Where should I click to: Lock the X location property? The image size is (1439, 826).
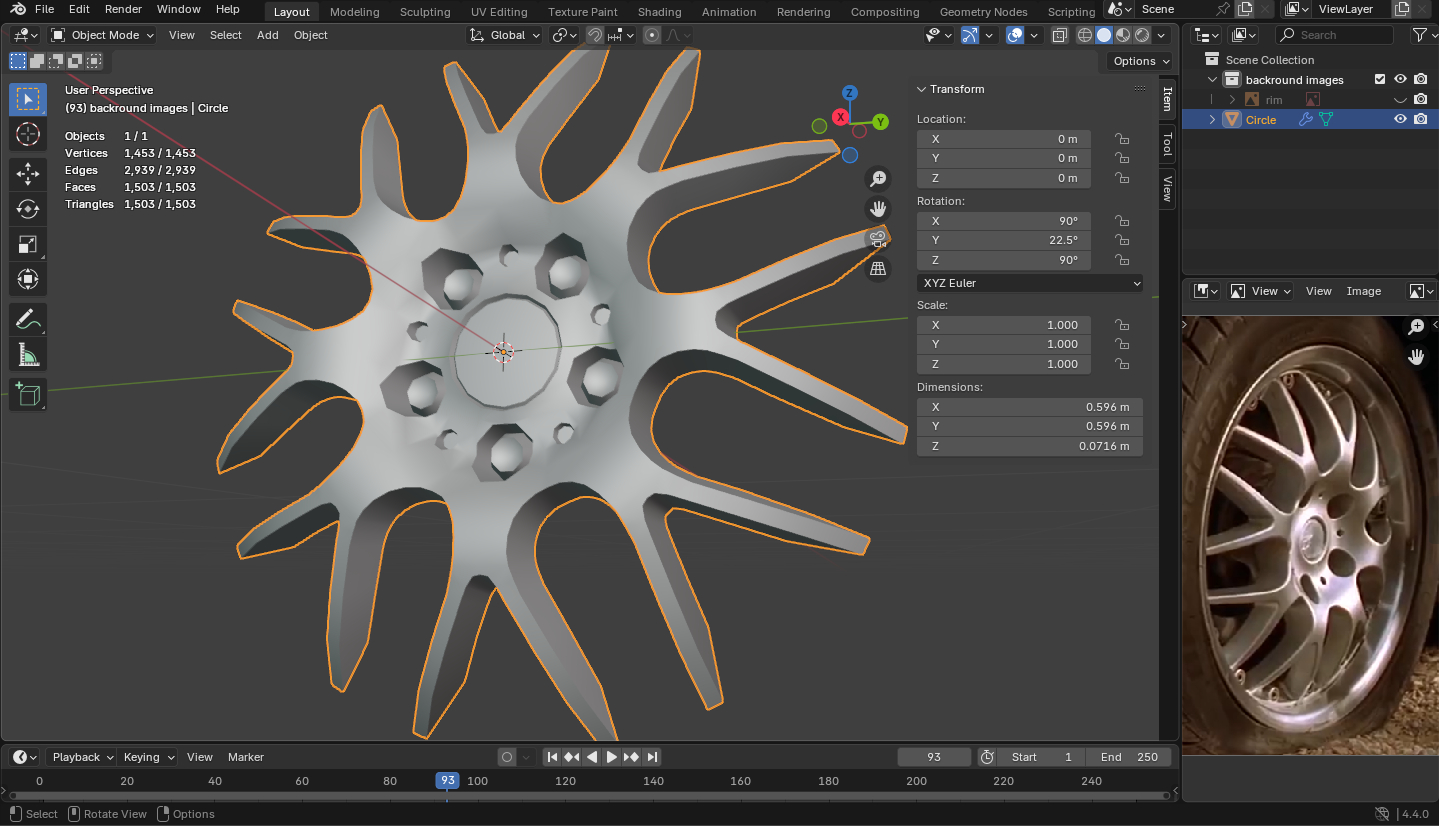pos(1122,139)
